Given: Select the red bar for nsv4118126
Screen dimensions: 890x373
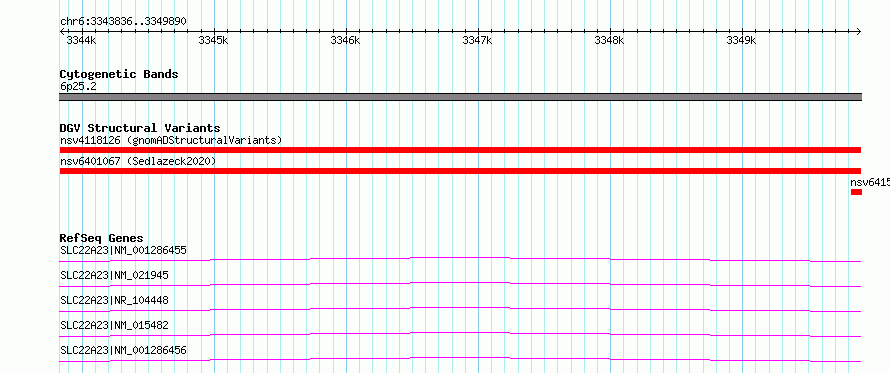Looking at the screenshot, I should coord(460,150).
